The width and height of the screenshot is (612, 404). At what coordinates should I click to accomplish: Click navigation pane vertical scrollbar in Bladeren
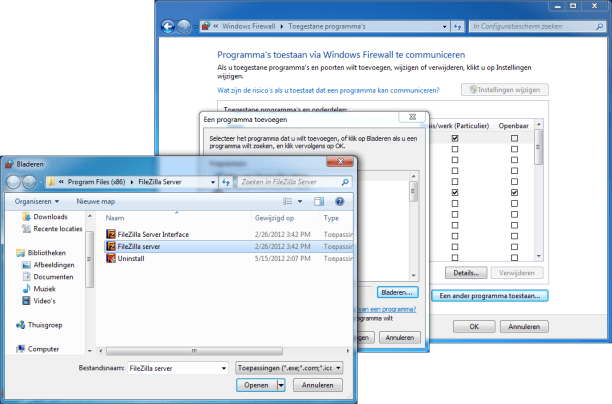(x=89, y=259)
